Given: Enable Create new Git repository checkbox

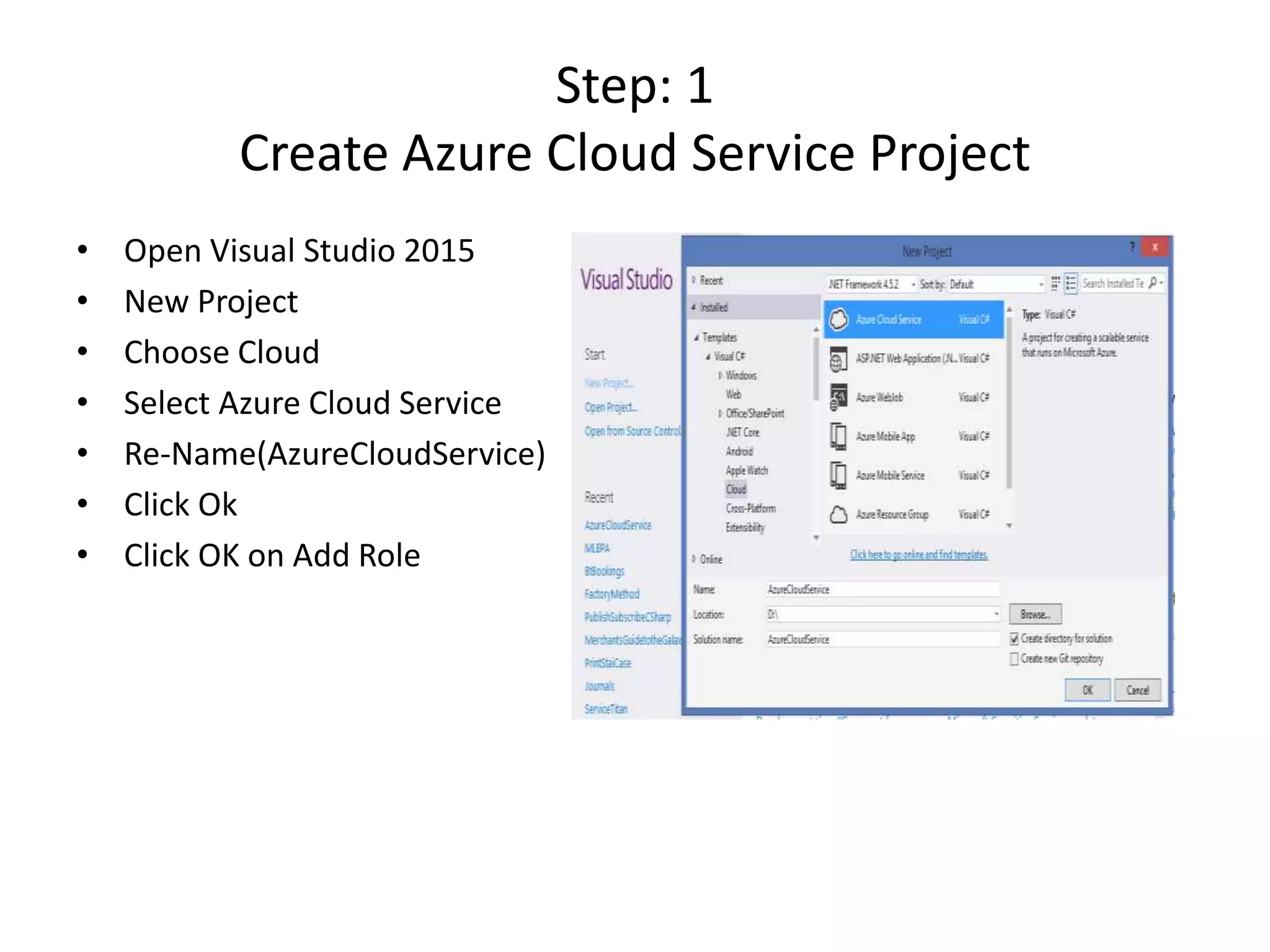Looking at the screenshot, I should click(x=1015, y=659).
